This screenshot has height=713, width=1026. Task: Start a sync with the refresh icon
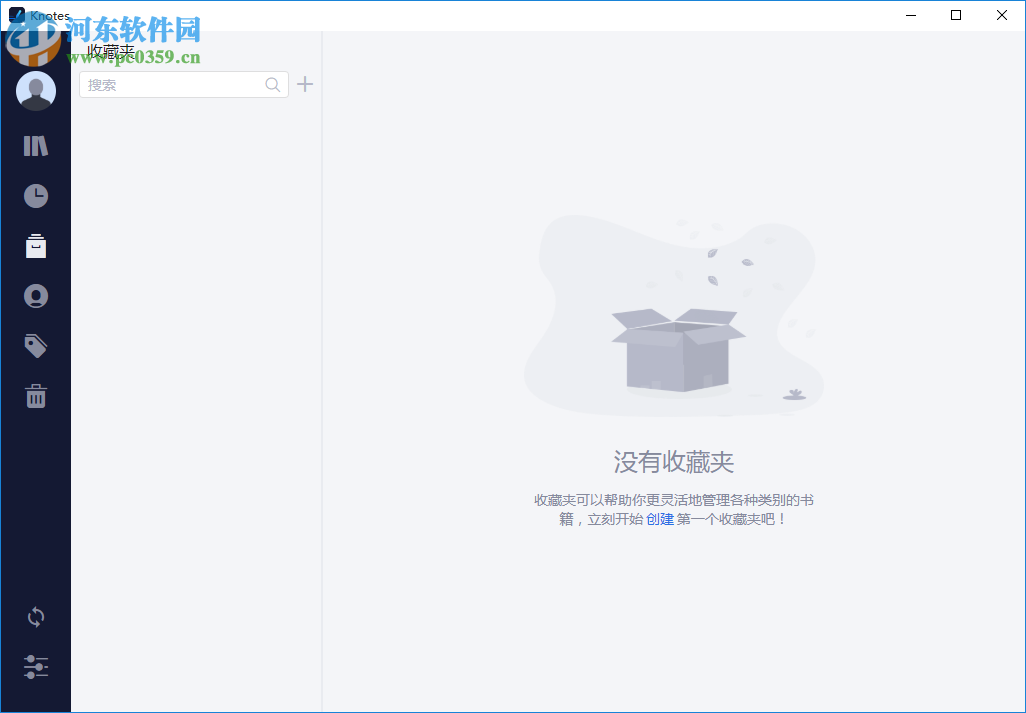(x=36, y=617)
